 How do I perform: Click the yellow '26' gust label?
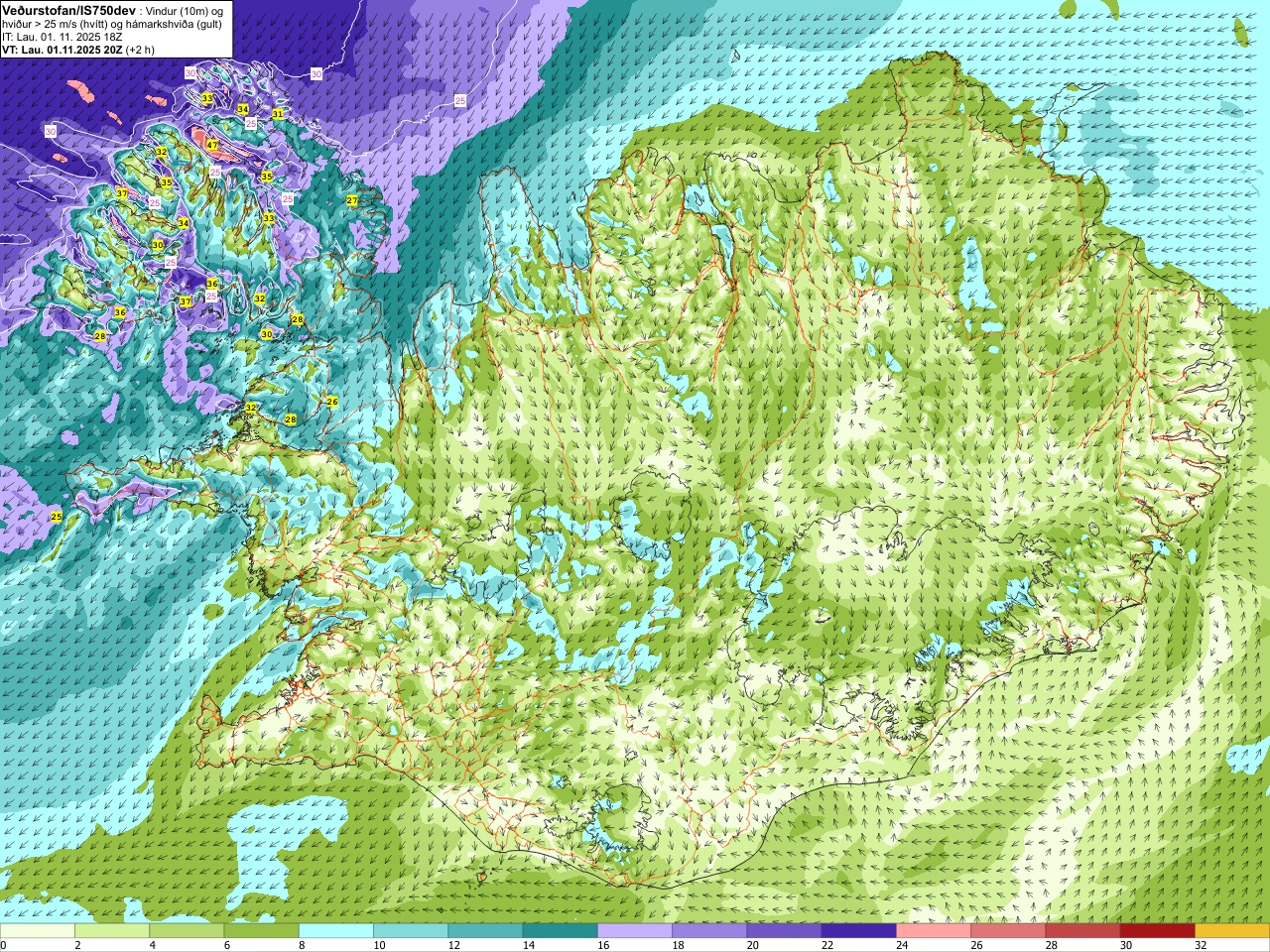click(332, 402)
